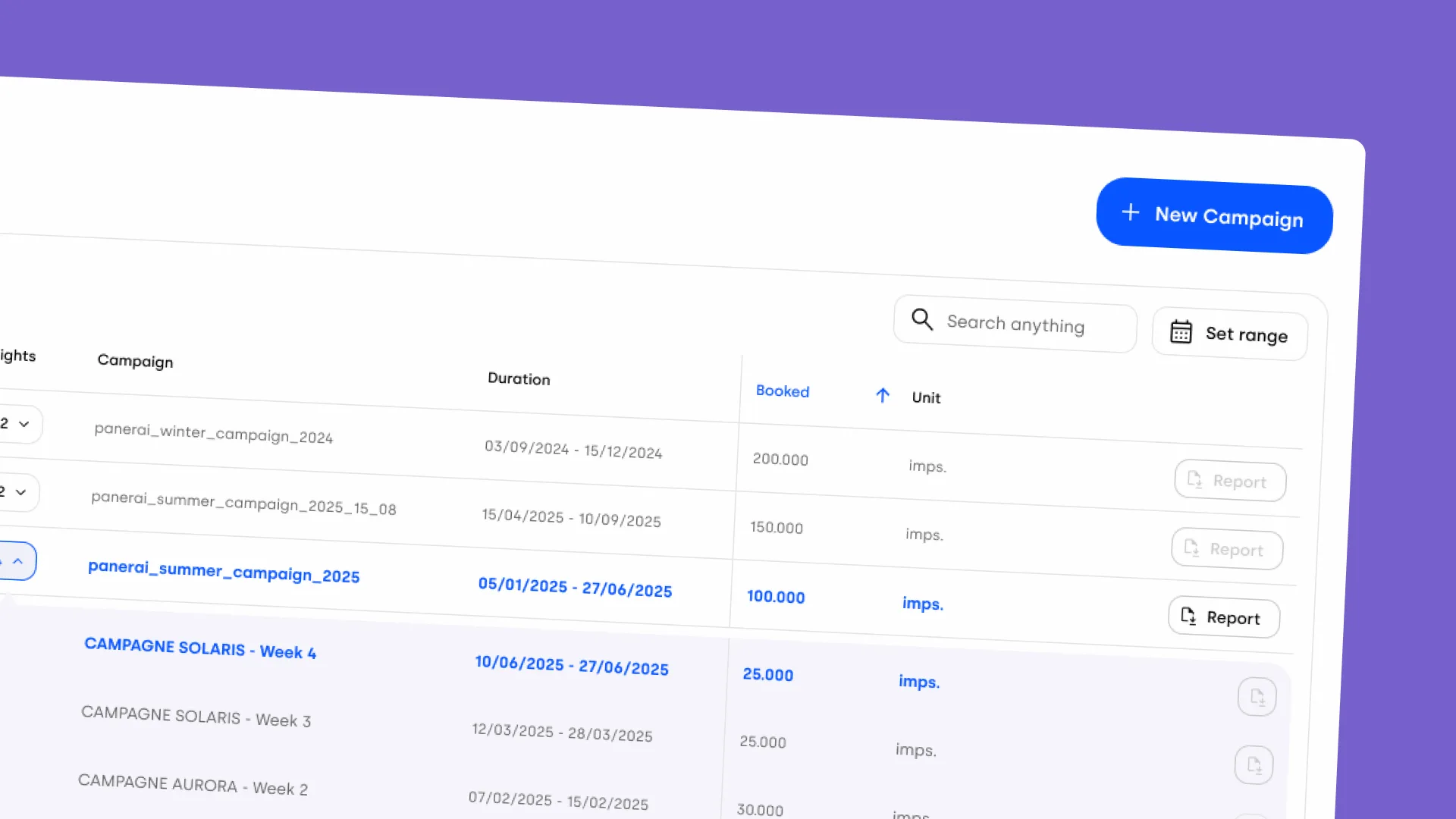Select campaign panerai_summer_campaign_2025_15_08
1456x819 pixels.
click(243, 503)
